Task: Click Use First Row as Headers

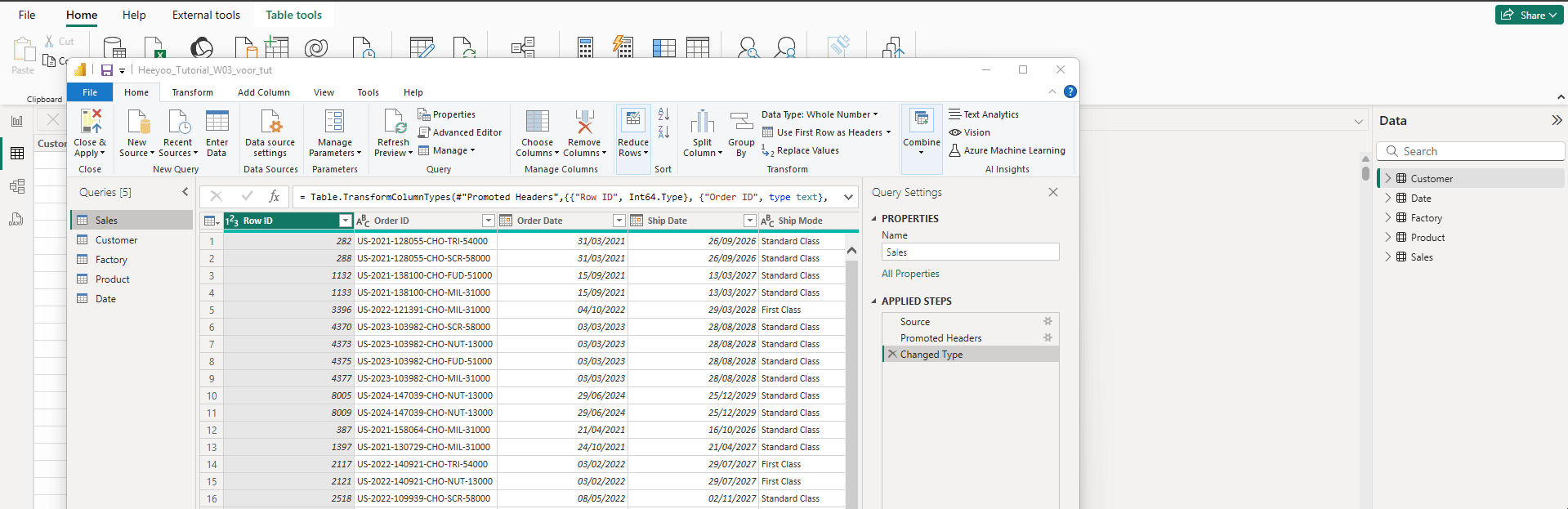Action: coord(826,132)
